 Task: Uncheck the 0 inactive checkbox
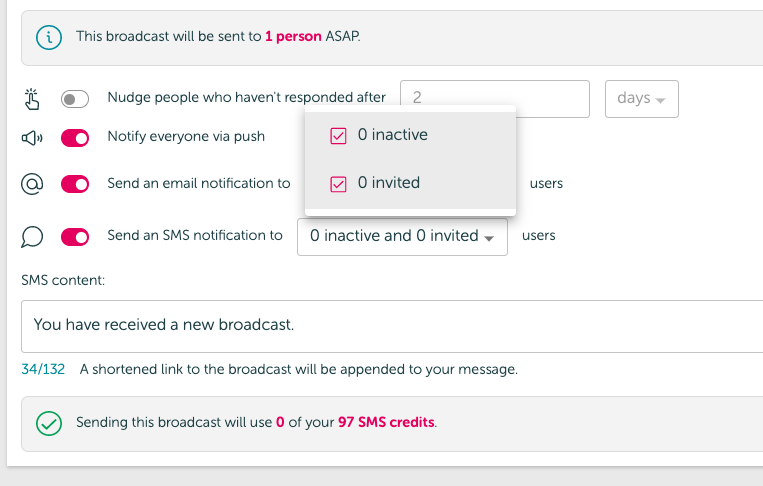pos(338,136)
